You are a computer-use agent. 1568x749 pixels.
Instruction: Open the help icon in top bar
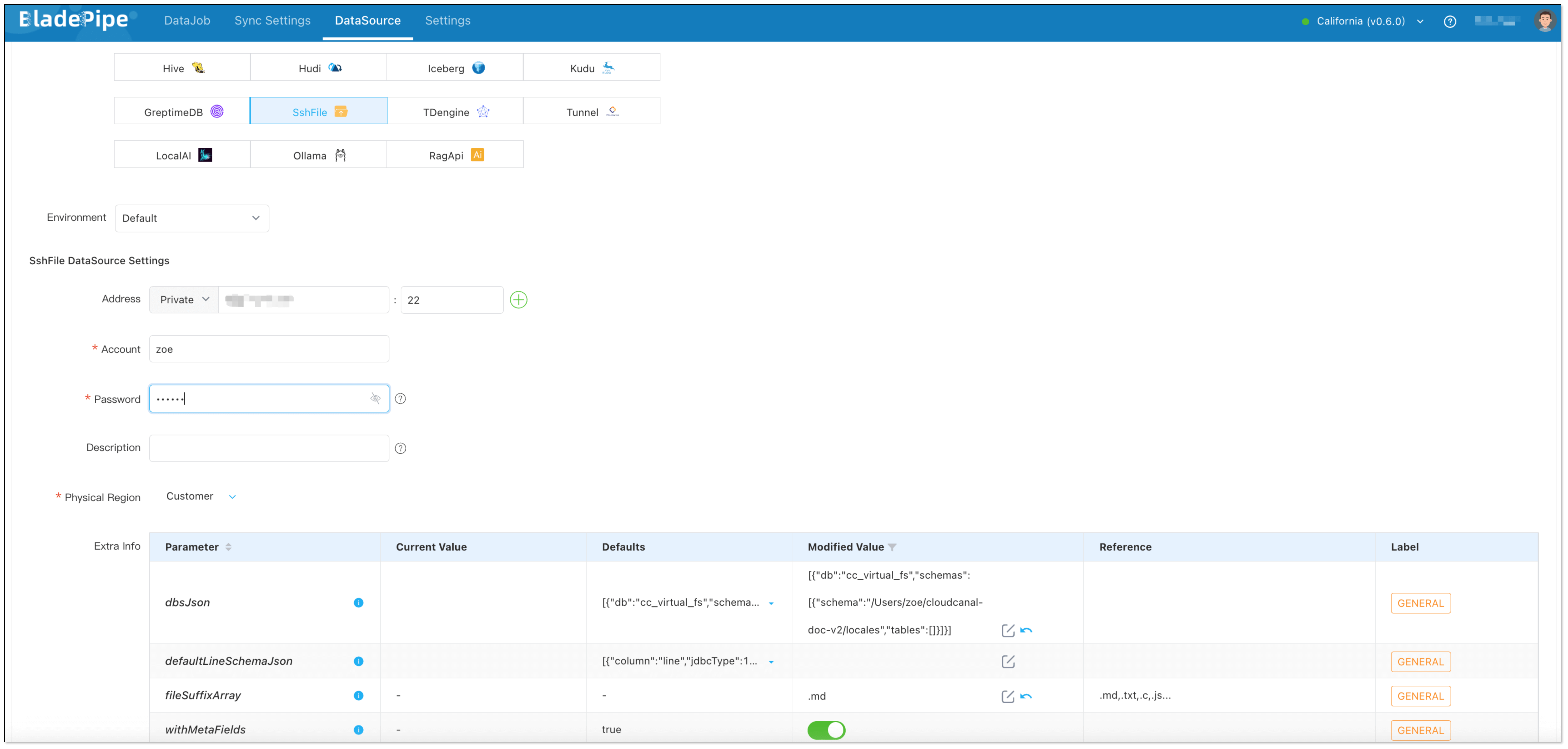click(1449, 21)
